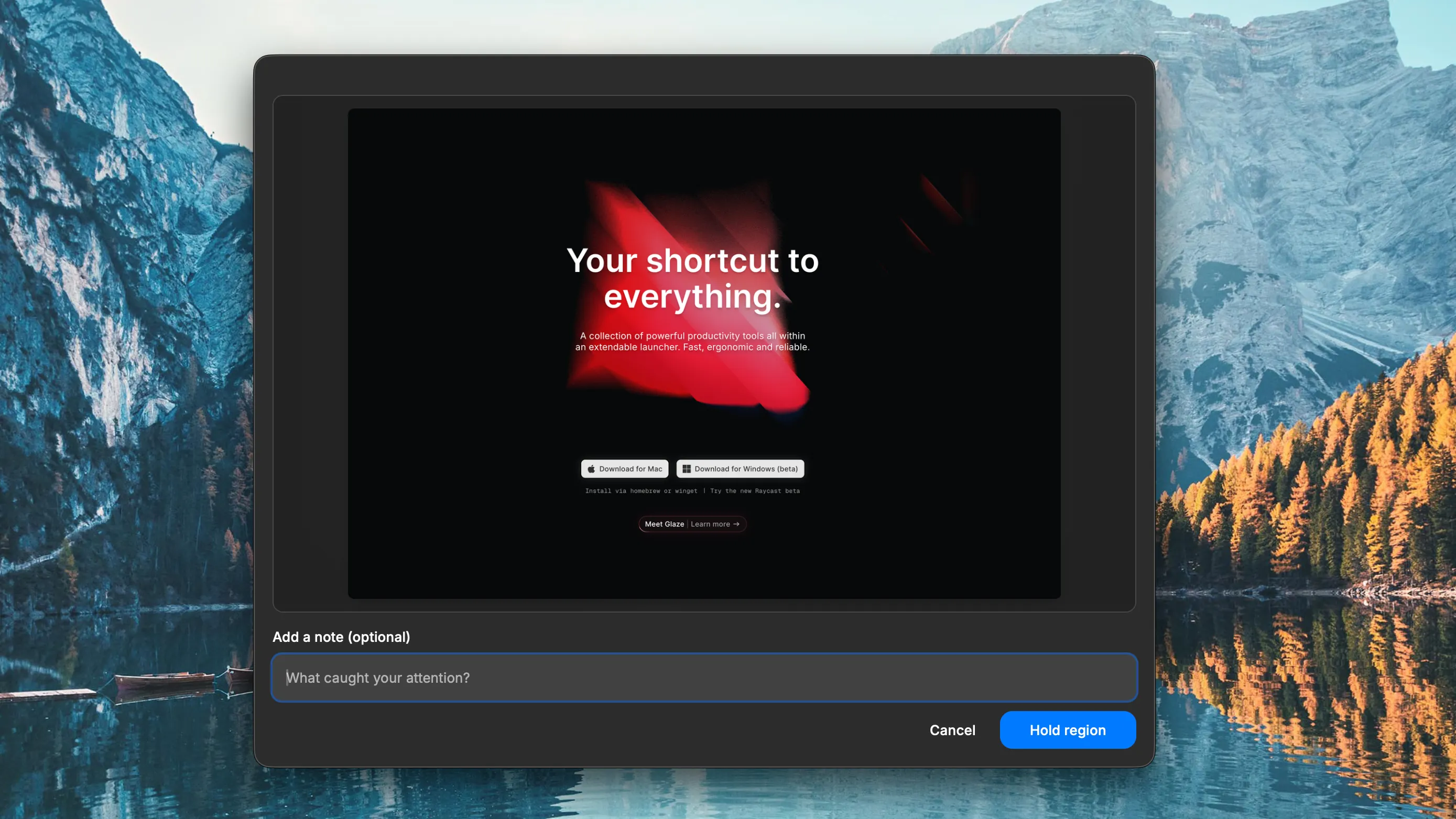Click the Windows logo icon in preview

[686, 468]
